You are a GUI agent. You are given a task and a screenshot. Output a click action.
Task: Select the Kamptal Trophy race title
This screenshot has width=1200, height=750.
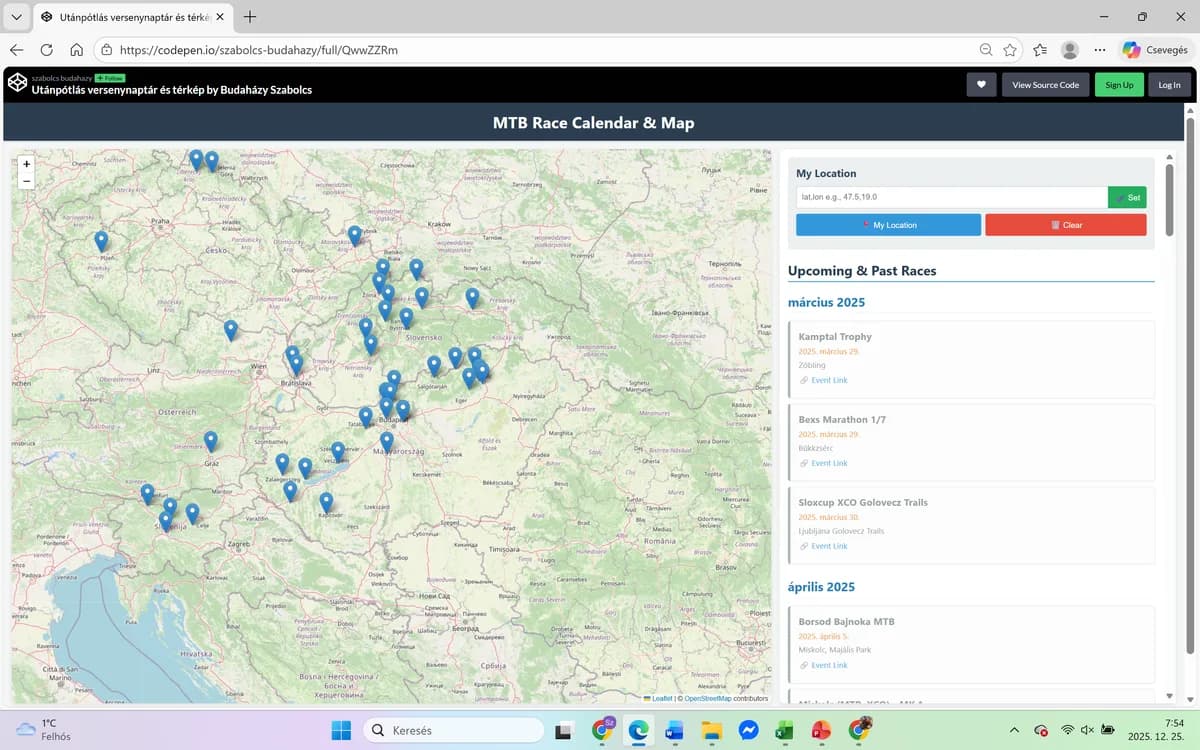click(835, 337)
